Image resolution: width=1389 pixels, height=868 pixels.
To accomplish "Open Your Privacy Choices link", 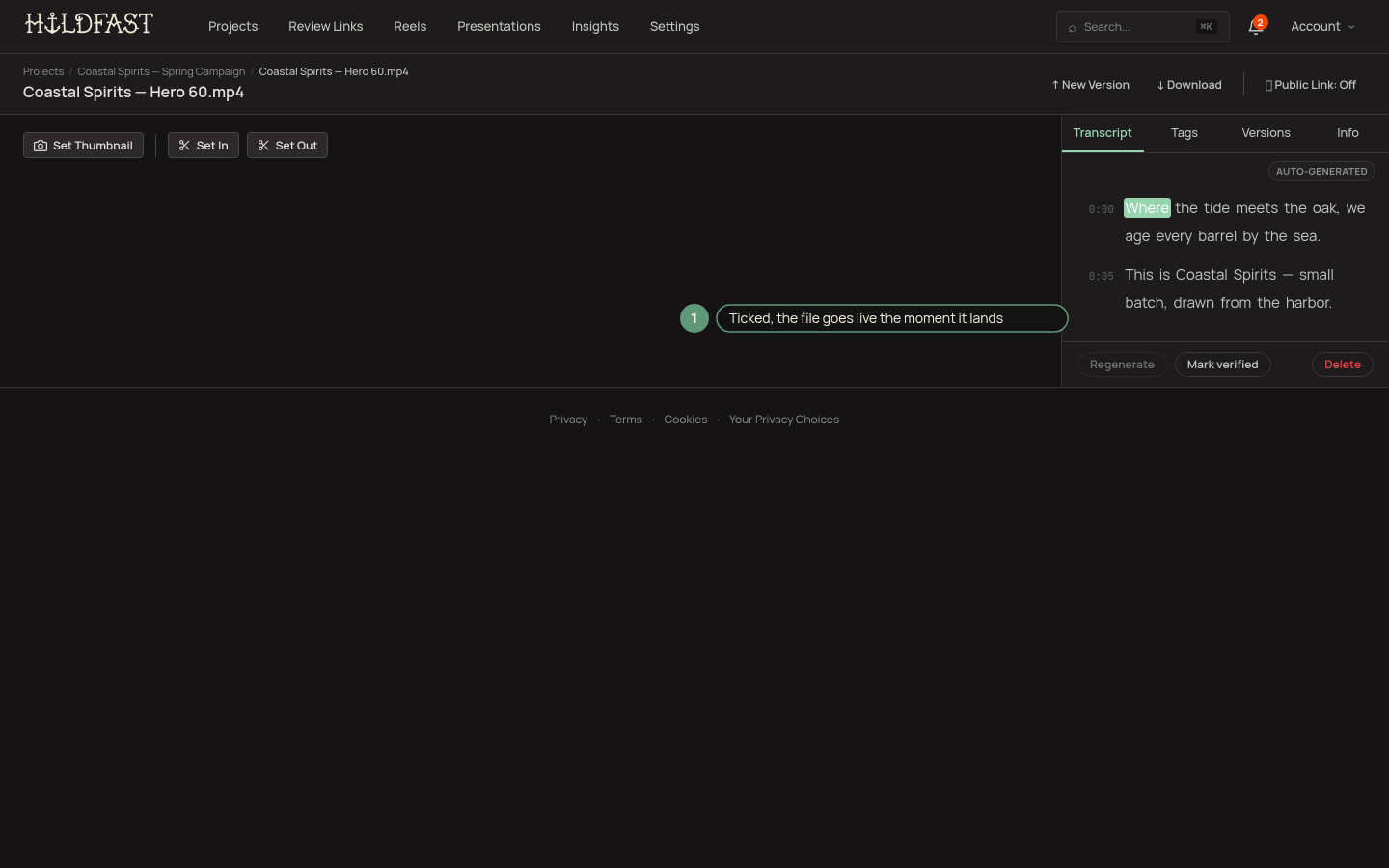I will tap(784, 420).
